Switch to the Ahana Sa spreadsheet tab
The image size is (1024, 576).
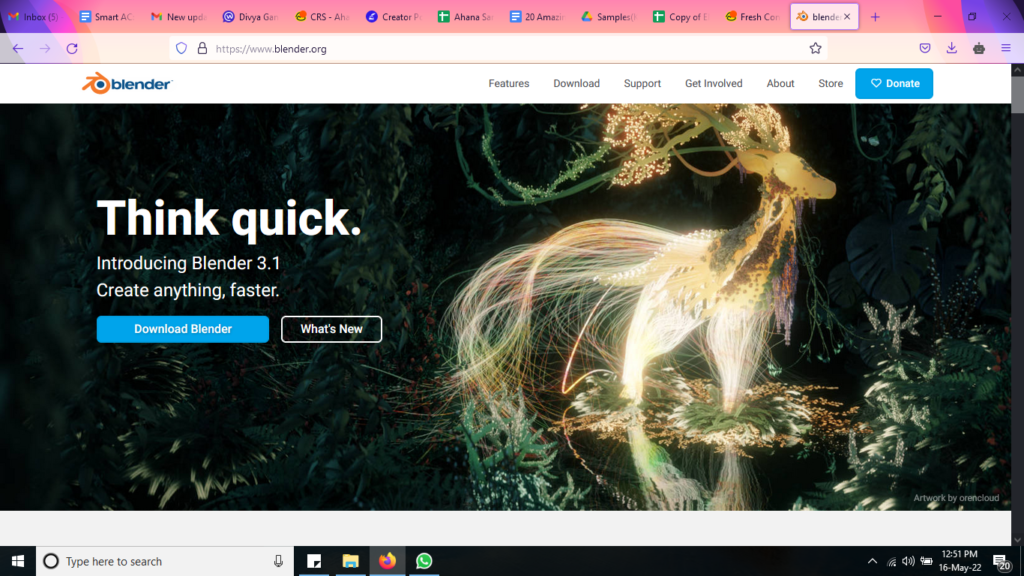click(466, 17)
